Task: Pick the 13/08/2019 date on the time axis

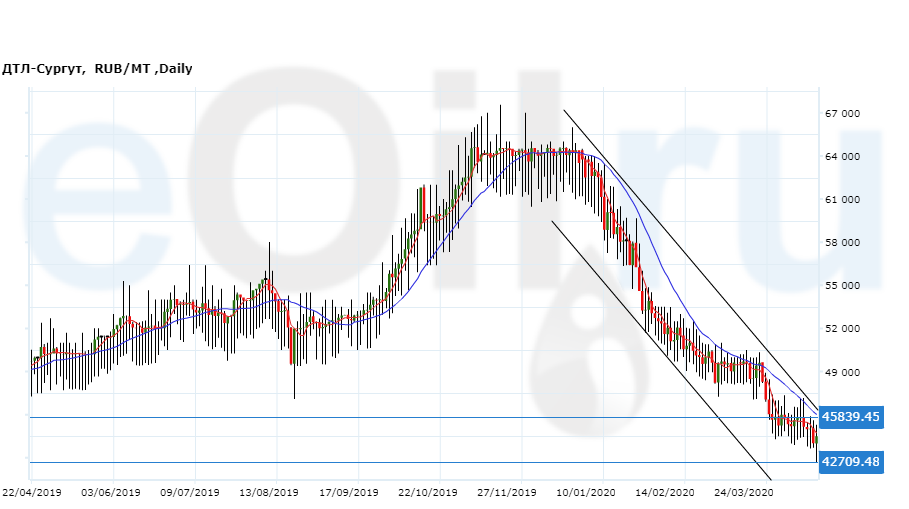Action: coord(269,493)
